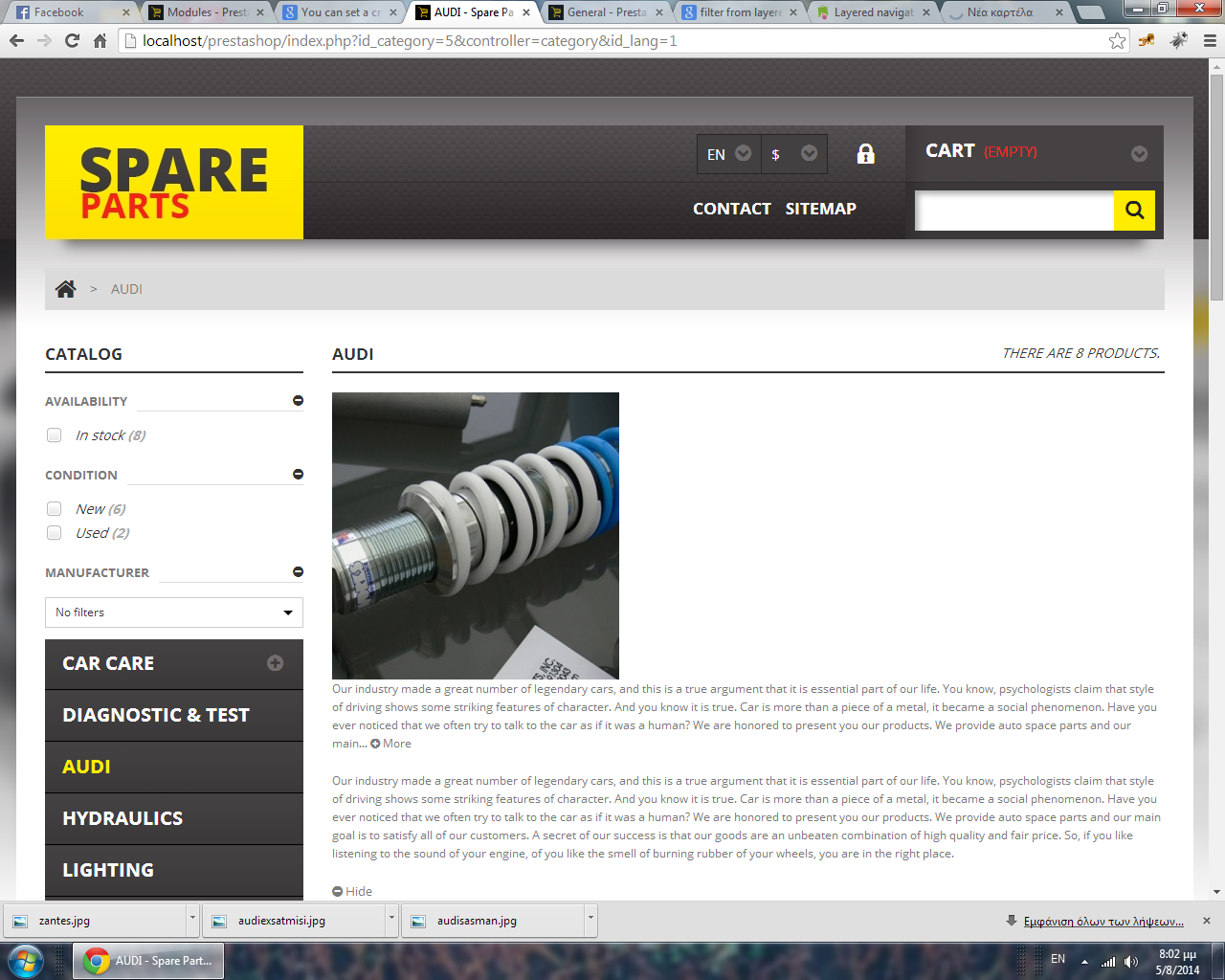Open downloaded file audiexsatmisi.jpg
1225x980 pixels.
(x=295, y=921)
